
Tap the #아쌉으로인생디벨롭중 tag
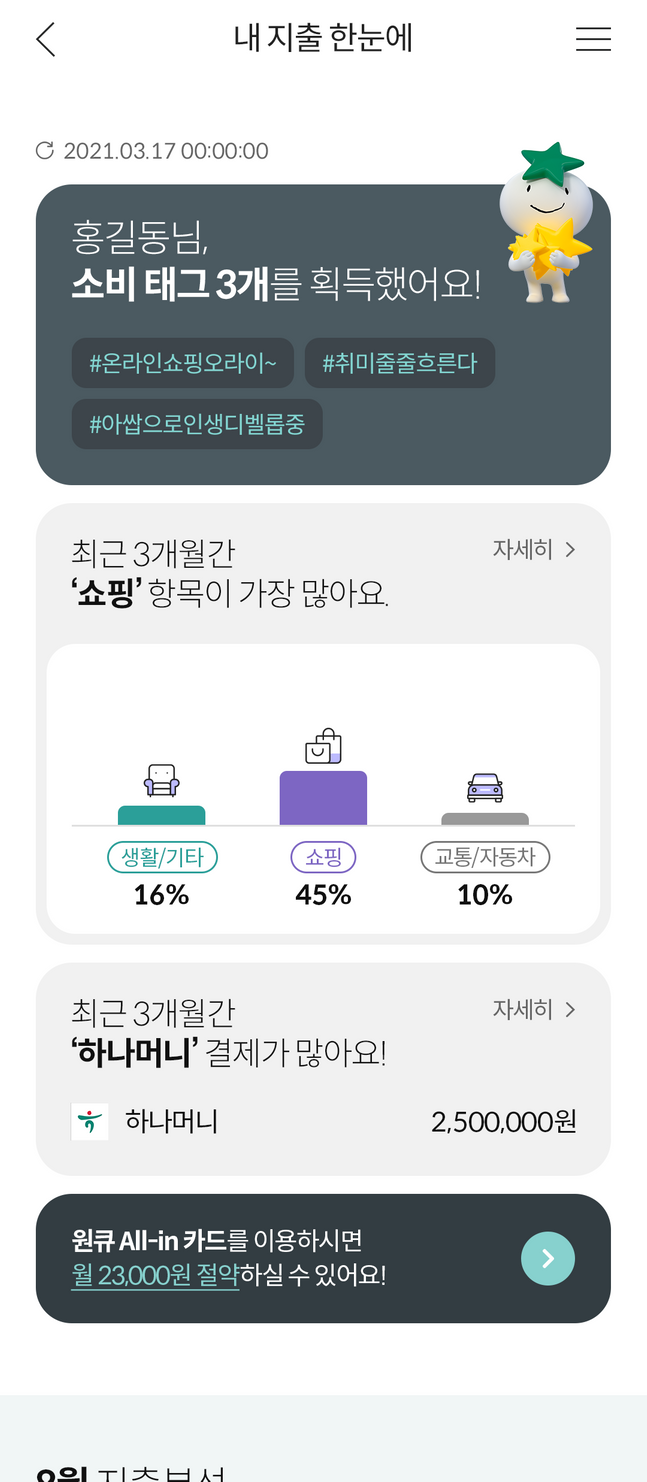(x=197, y=424)
